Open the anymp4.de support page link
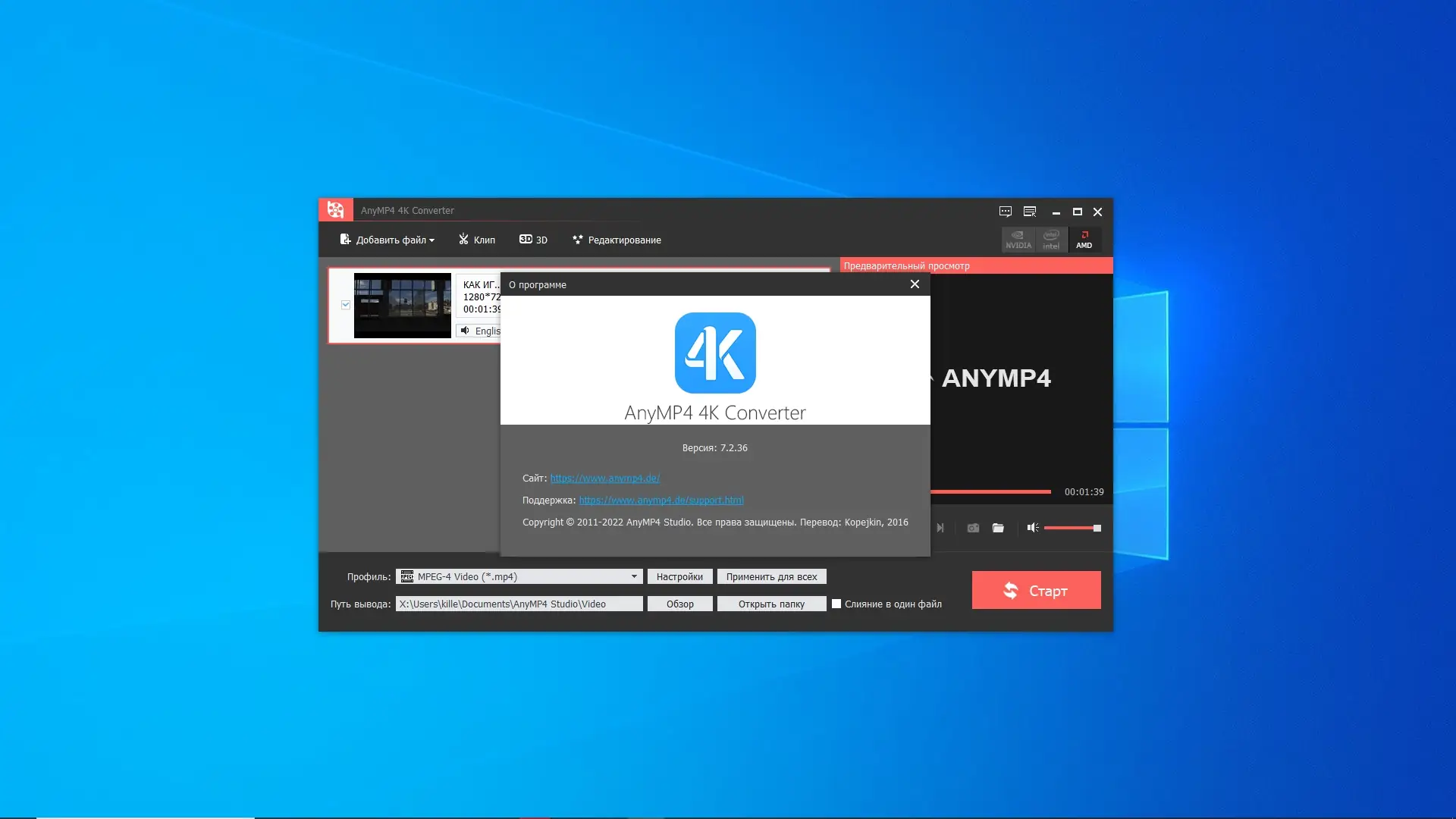 tap(661, 500)
